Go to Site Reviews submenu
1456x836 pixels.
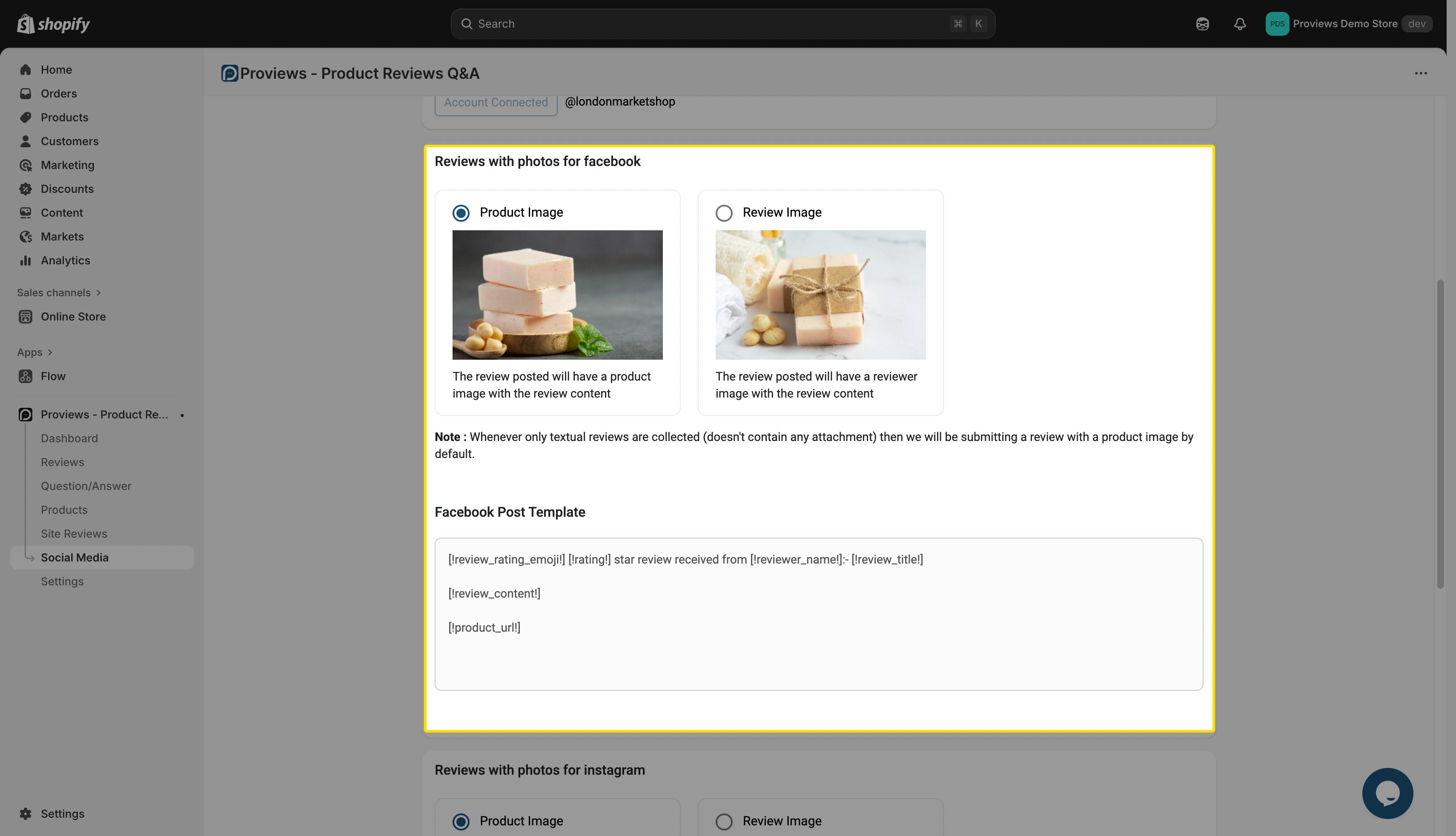pyautogui.click(x=74, y=533)
